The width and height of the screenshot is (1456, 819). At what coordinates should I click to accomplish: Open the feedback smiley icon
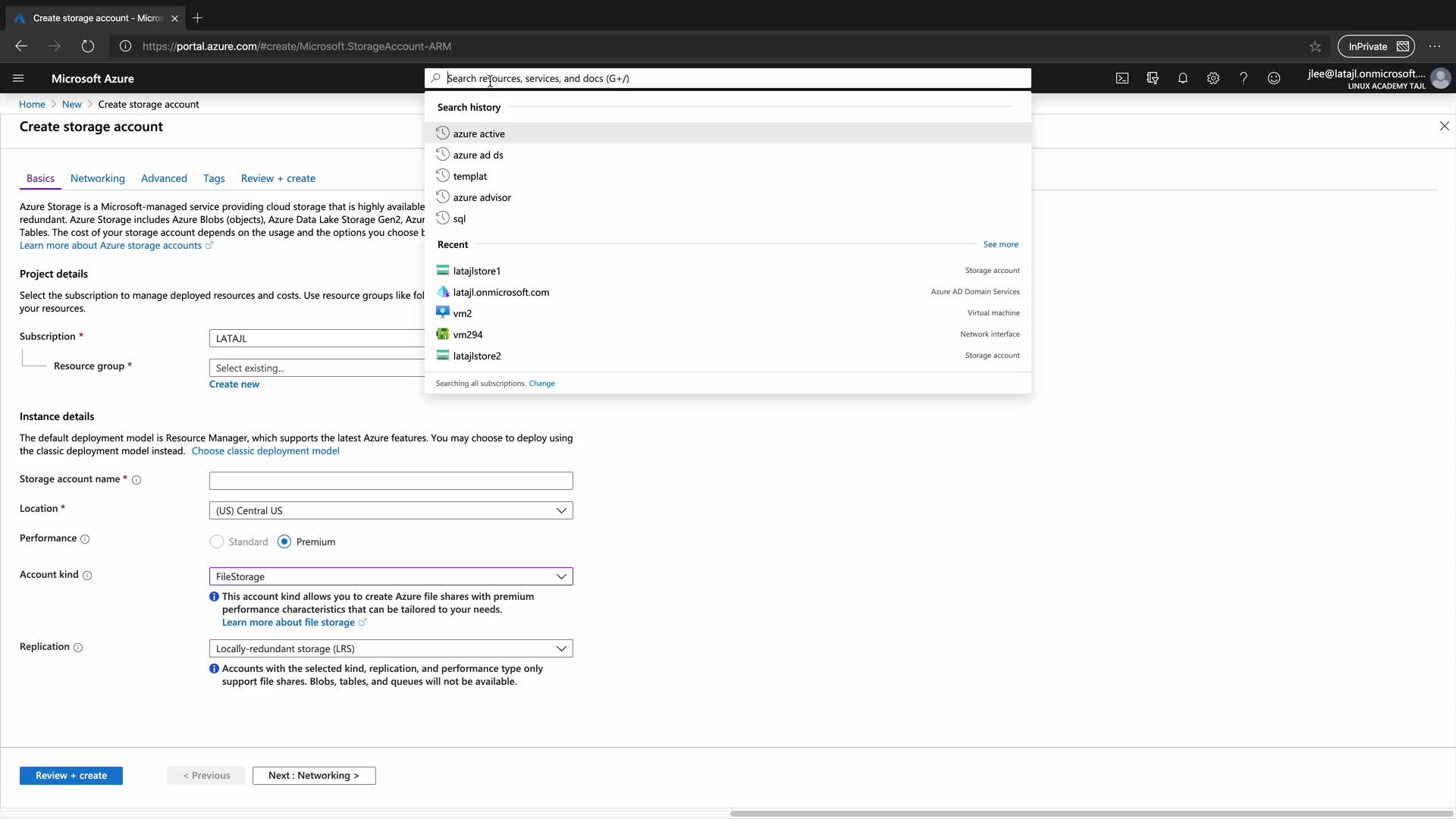pyautogui.click(x=1274, y=78)
